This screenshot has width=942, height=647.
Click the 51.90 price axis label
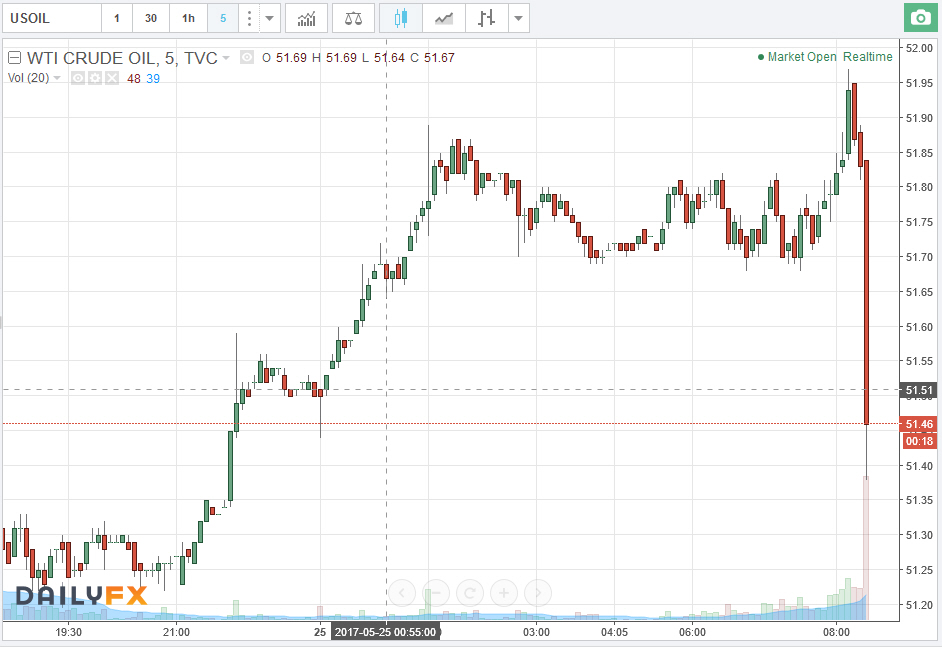tap(919, 118)
